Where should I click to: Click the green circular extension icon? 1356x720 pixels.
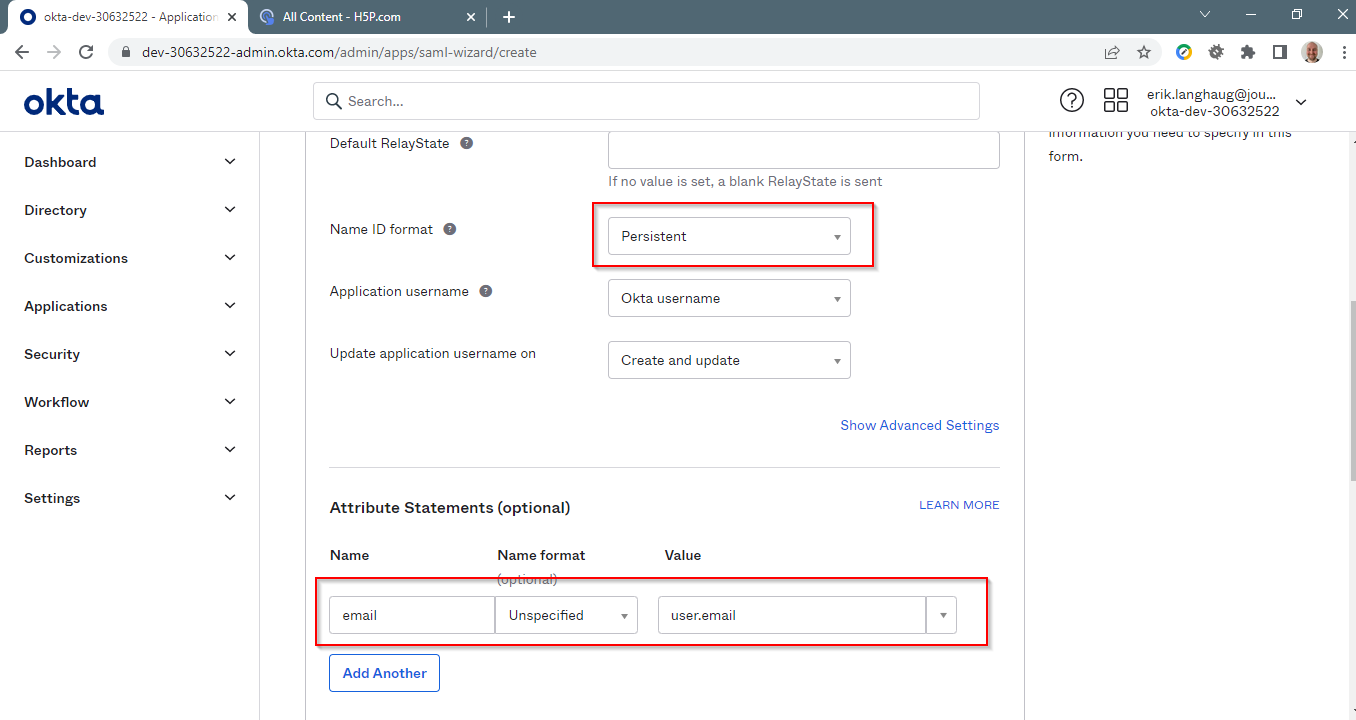(x=1184, y=52)
